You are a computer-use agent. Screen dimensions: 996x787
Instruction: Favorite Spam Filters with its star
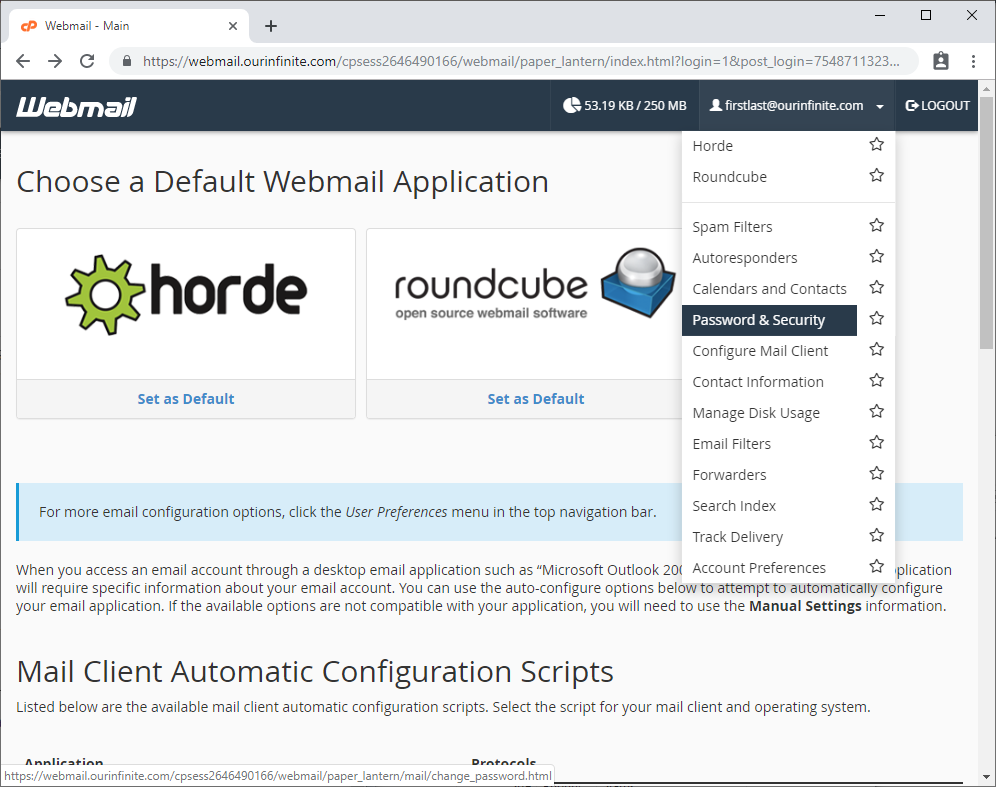(877, 225)
